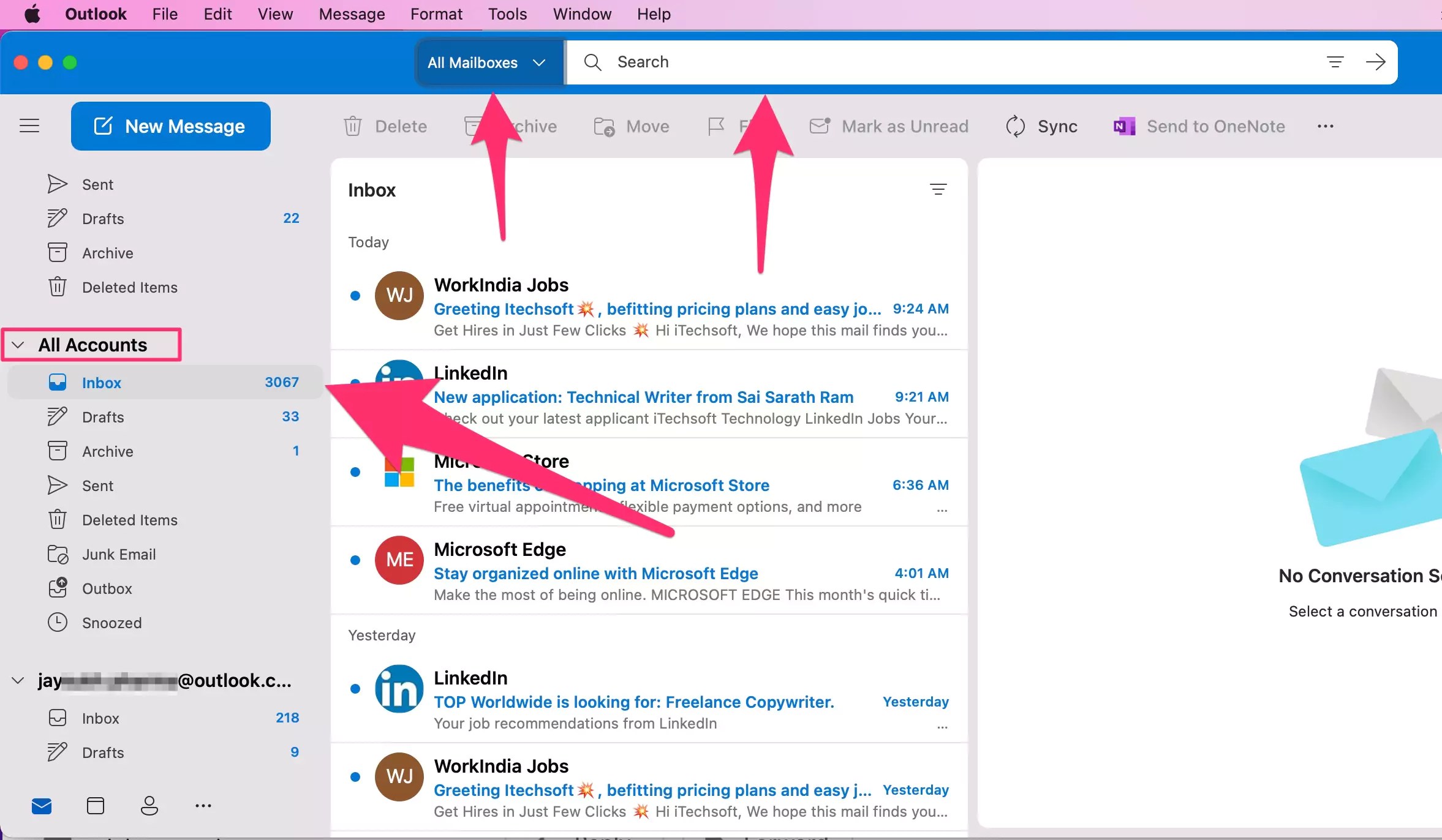Delete the selected email using the trash icon
The width and height of the screenshot is (1442, 840).
pyautogui.click(x=353, y=126)
